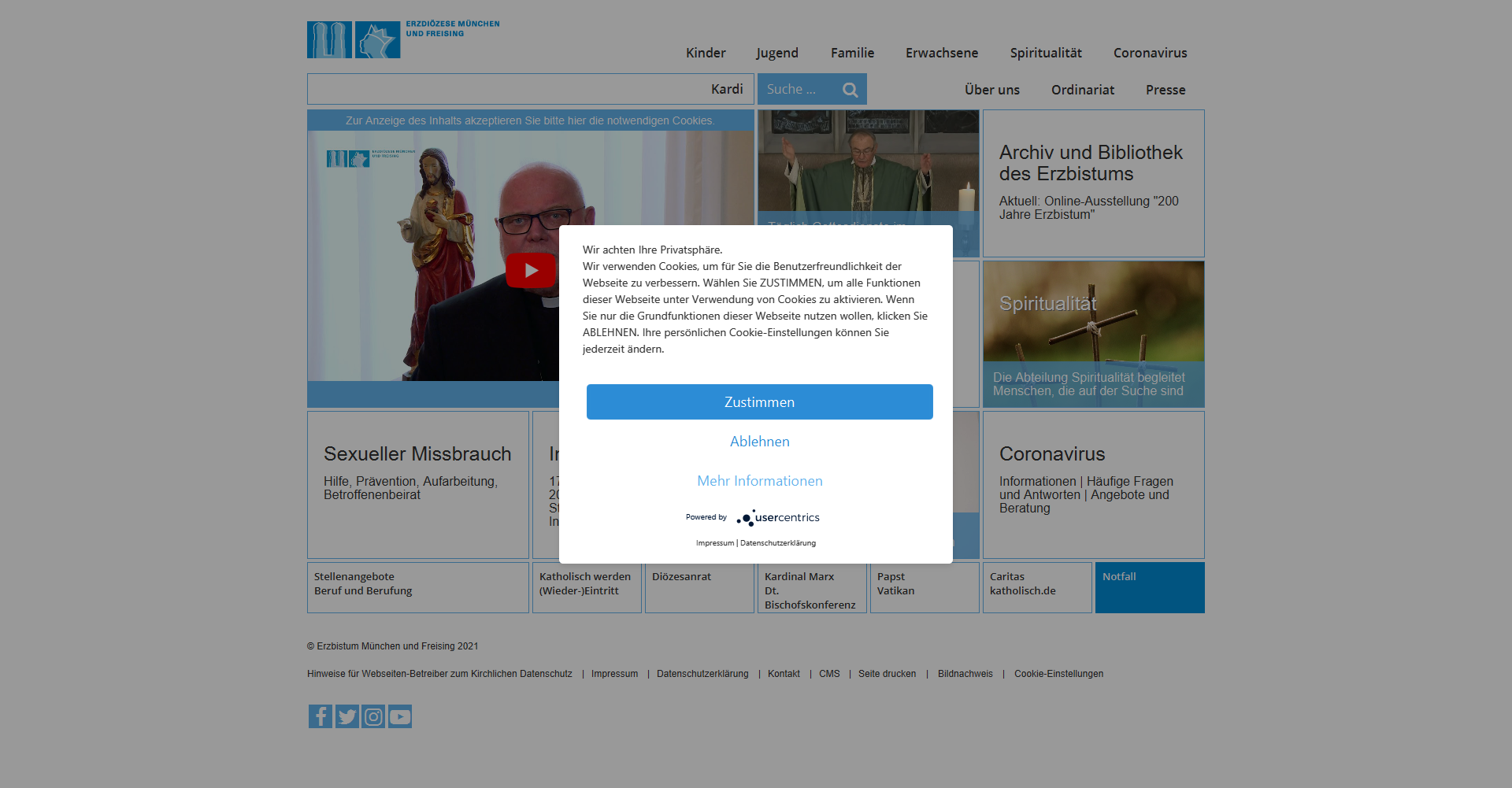Open footer Kontakt link
Screen dimensions: 1512x788
click(784, 674)
